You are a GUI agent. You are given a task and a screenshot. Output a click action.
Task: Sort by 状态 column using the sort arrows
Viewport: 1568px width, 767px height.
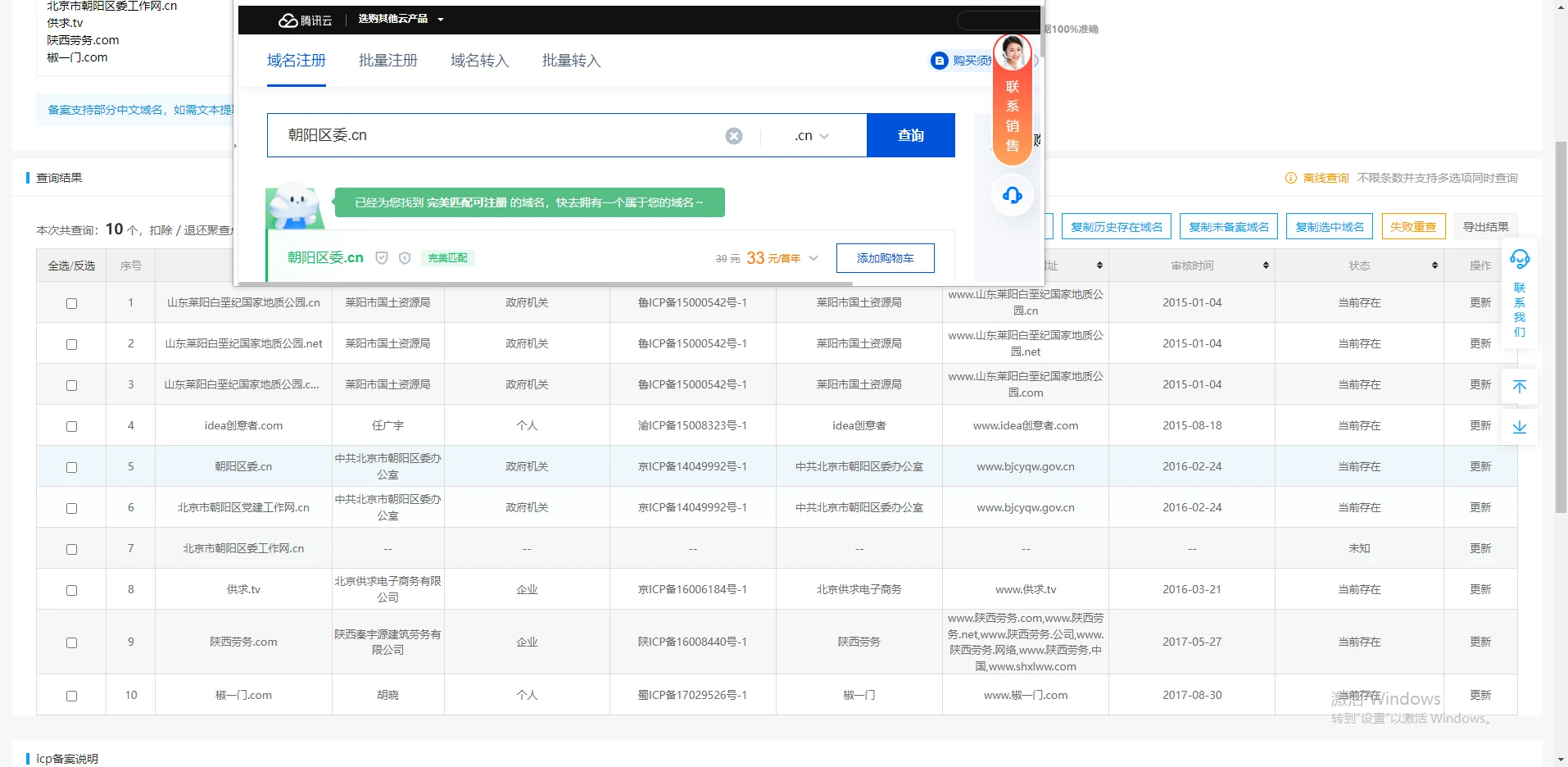pos(1434,265)
